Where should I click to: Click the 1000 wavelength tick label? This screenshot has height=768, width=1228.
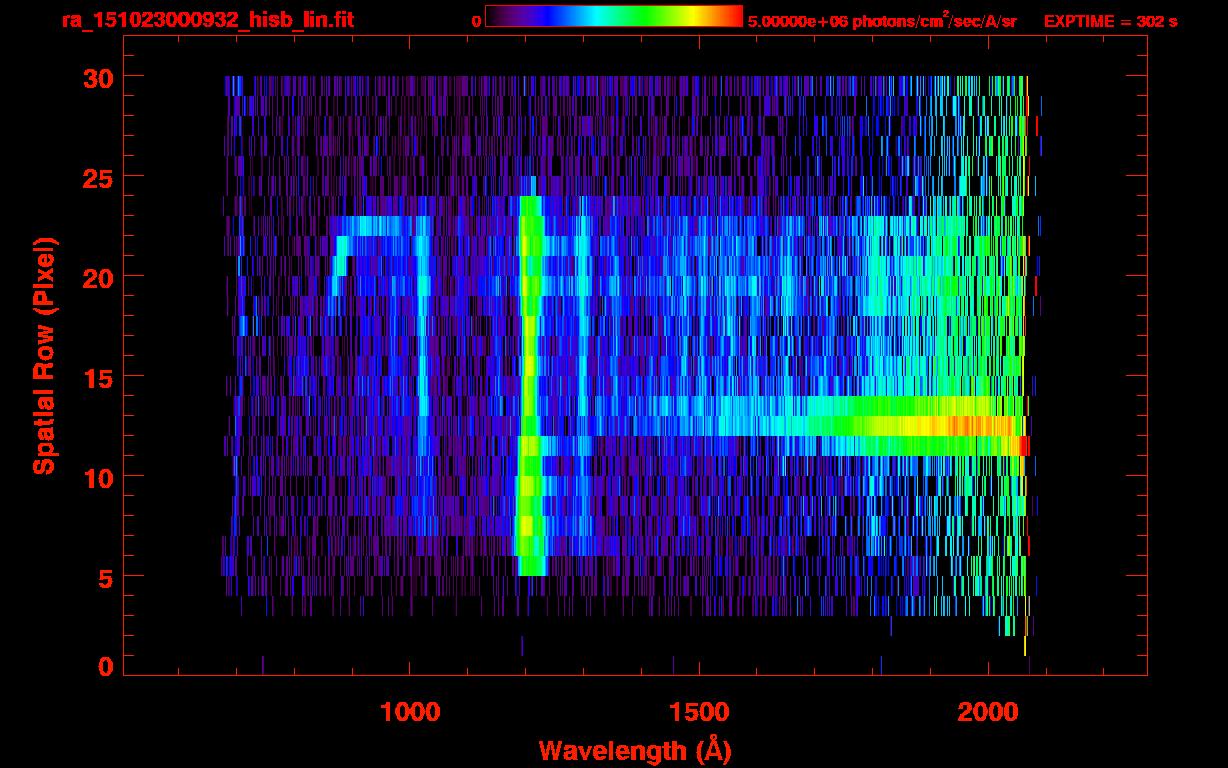point(410,711)
